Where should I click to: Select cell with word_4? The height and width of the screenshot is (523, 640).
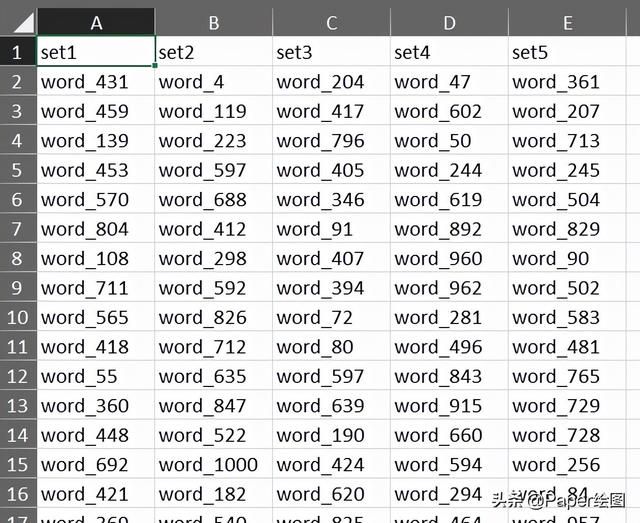click(213, 81)
